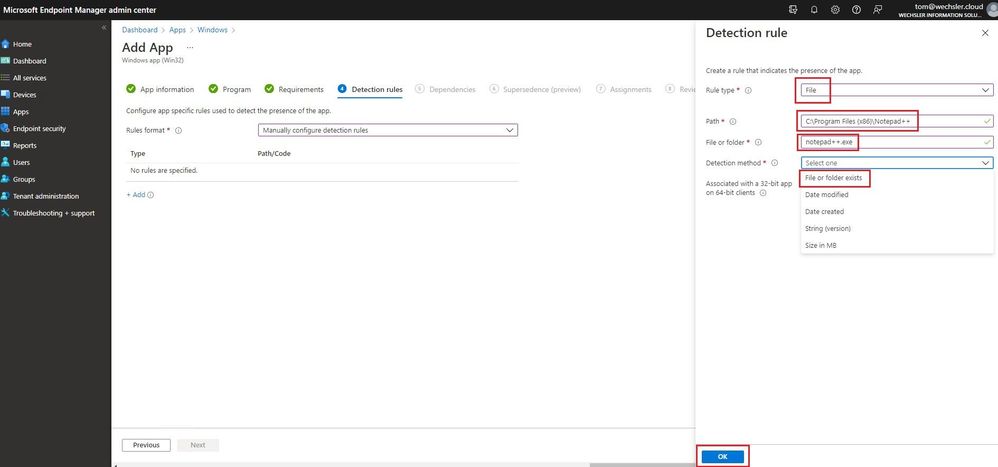Open the Home page from sidebar

point(22,45)
